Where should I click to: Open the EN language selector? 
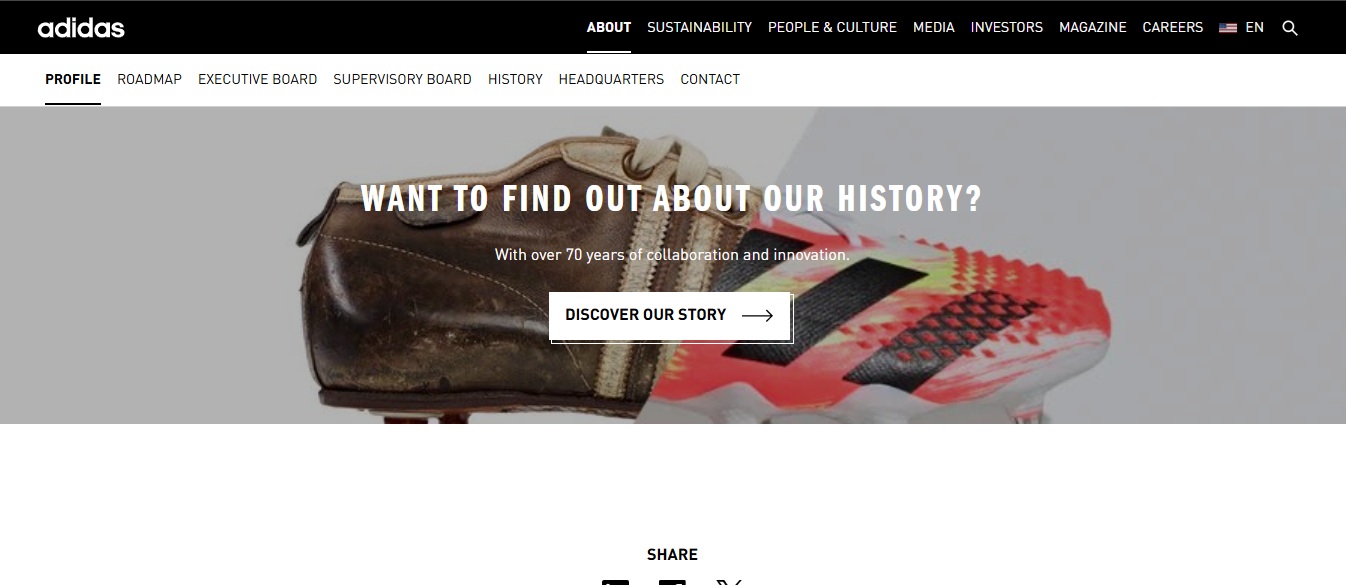pyautogui.click(x=1255, y=28)
